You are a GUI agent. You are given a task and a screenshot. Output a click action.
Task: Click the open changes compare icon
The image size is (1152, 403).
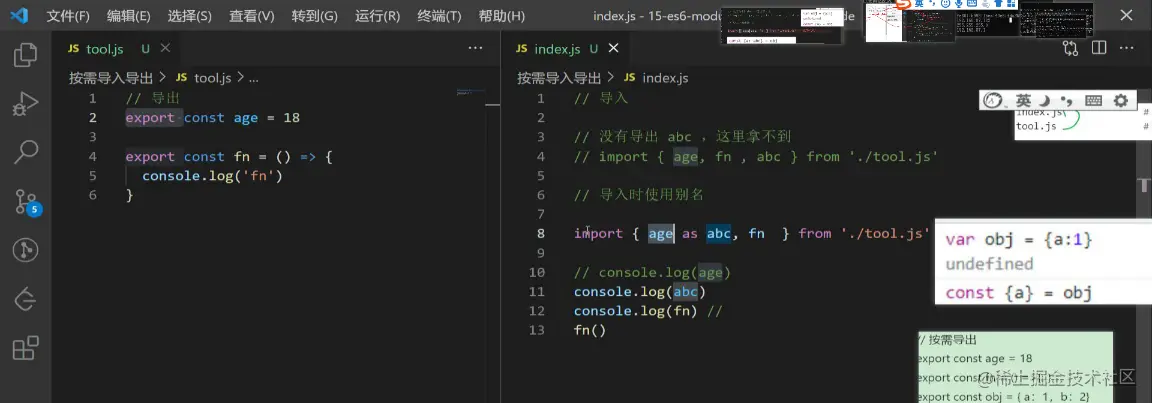click(1070, 48)
